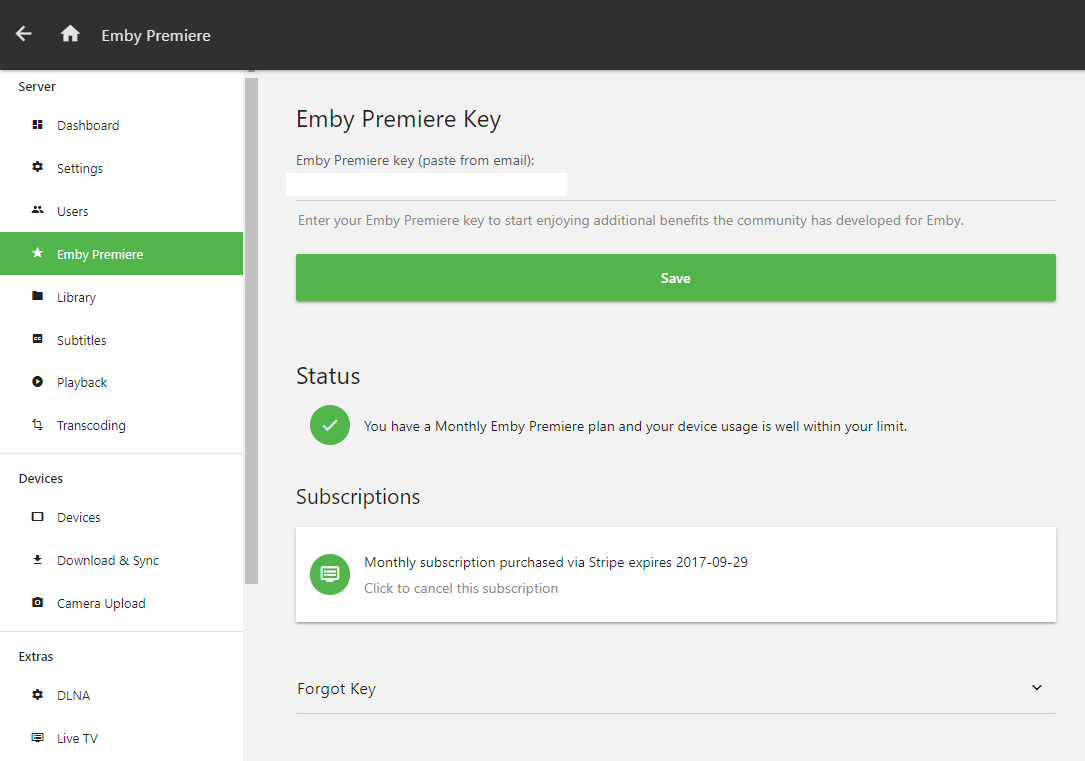Click the Dashboard grid icon
The image size is (1085, 761).
click(37, 125)
